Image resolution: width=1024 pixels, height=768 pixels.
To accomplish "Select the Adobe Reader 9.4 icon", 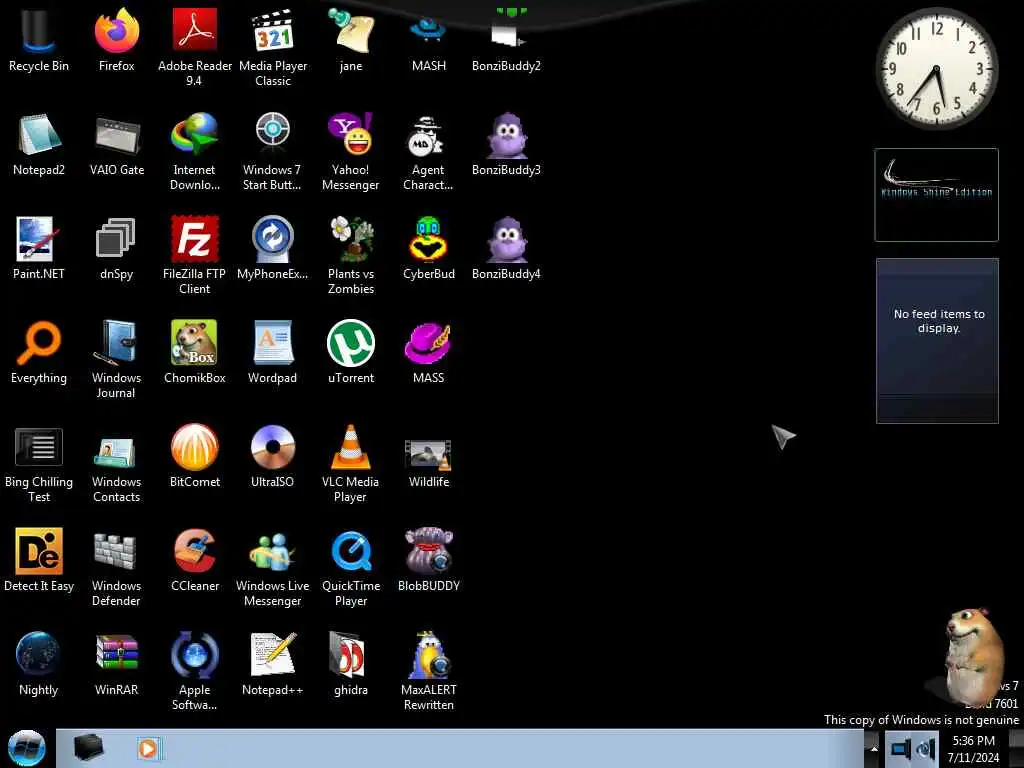I will click(195, 47).
